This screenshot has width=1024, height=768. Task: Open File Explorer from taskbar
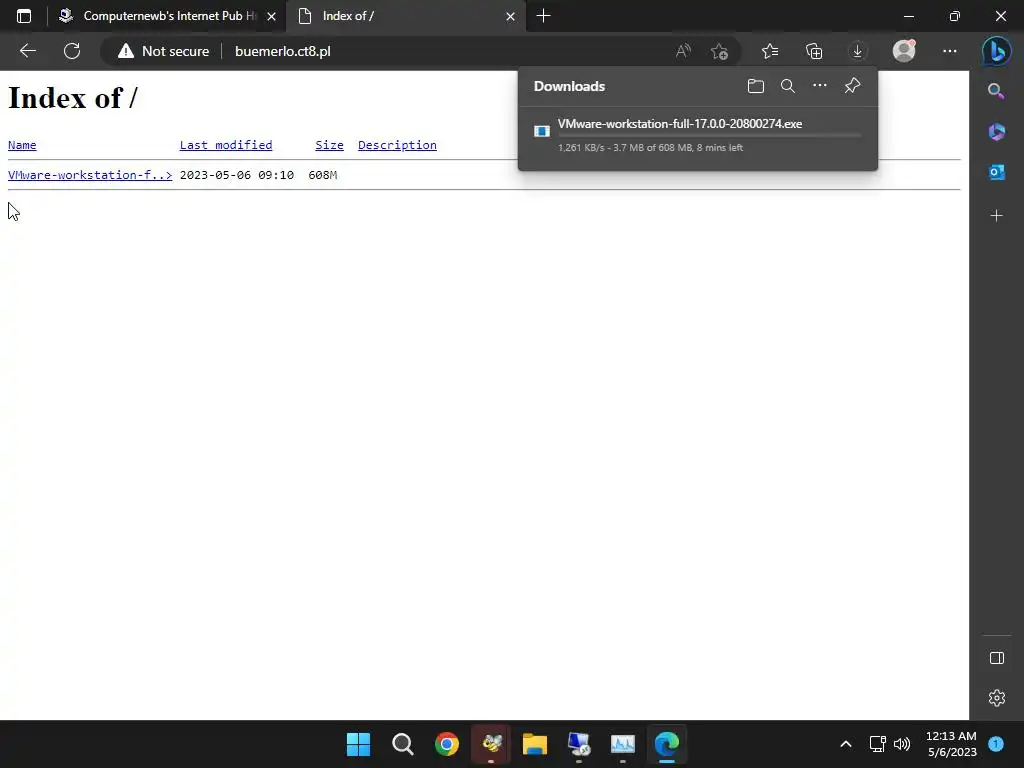click(x=535, y=744)
